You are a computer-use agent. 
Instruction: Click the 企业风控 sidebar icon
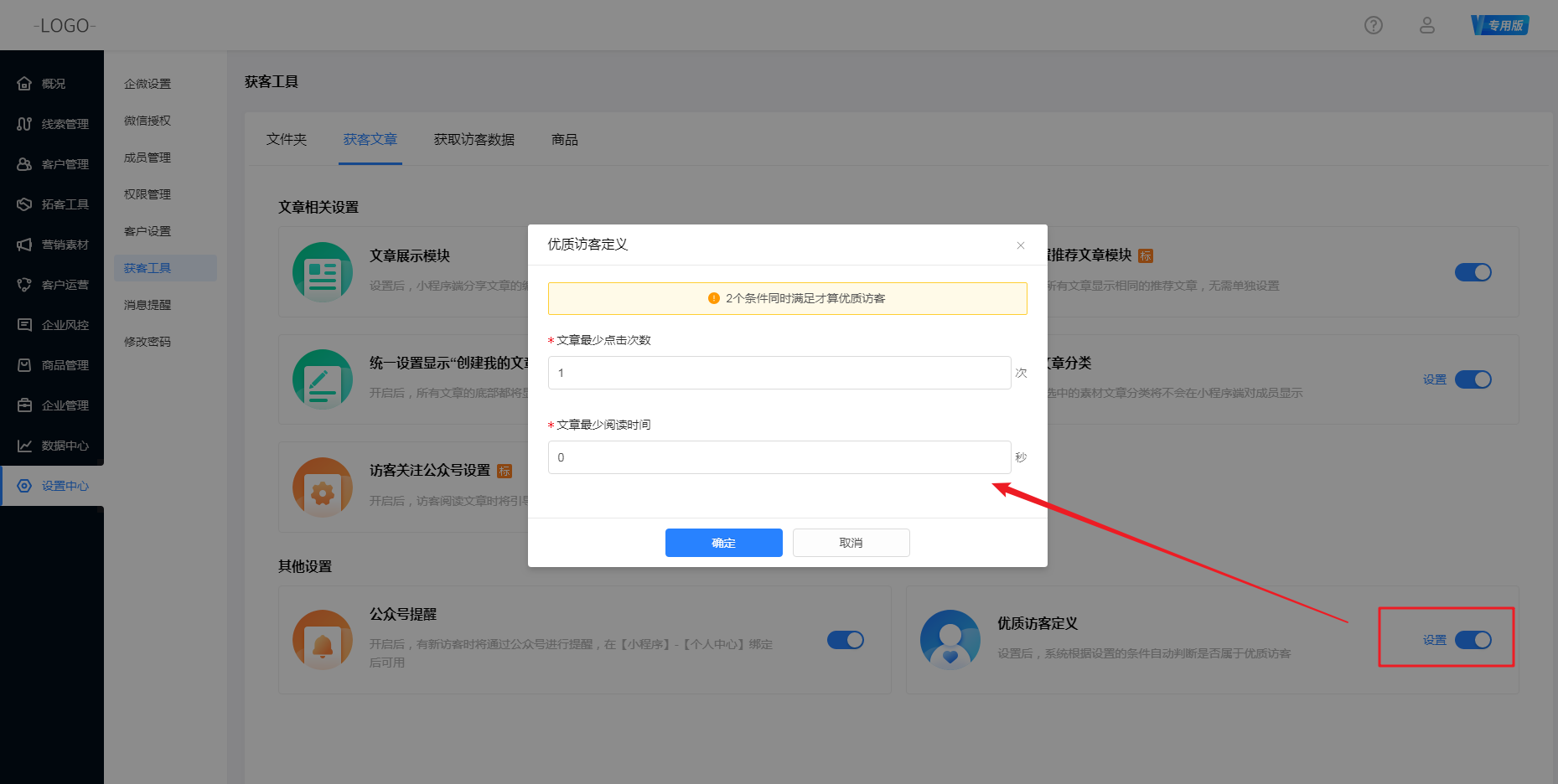[x=24, y=325]
